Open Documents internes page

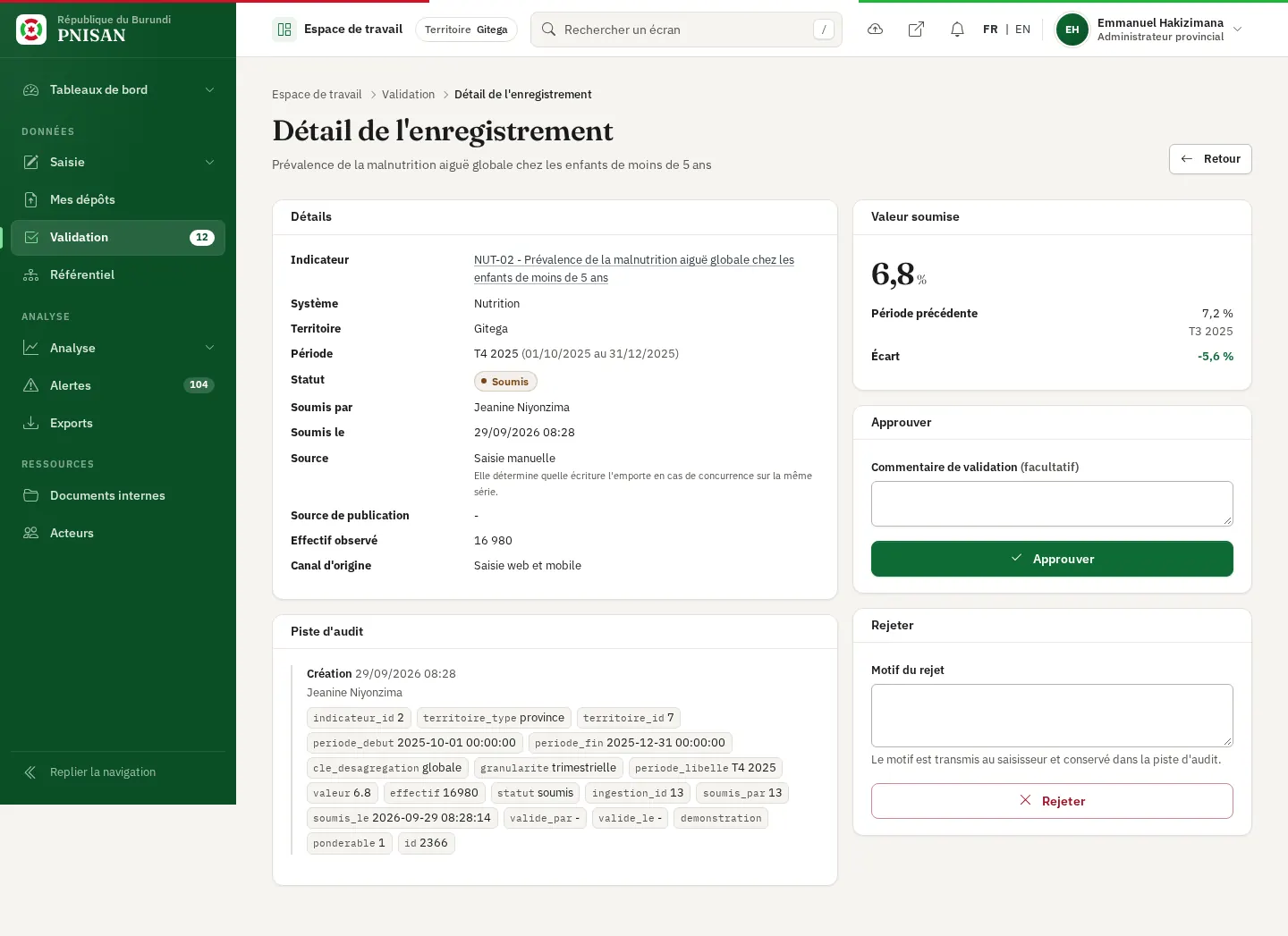coord(118,495)
